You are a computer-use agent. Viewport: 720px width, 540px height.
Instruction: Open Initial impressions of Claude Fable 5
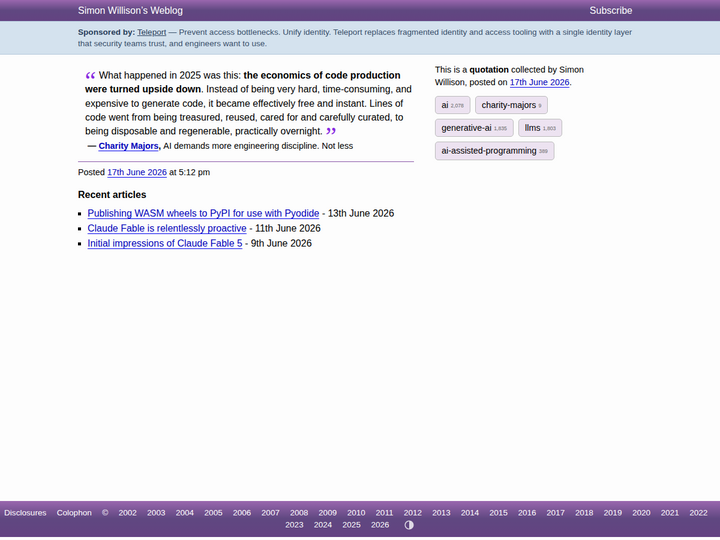[x=165, y=244]
